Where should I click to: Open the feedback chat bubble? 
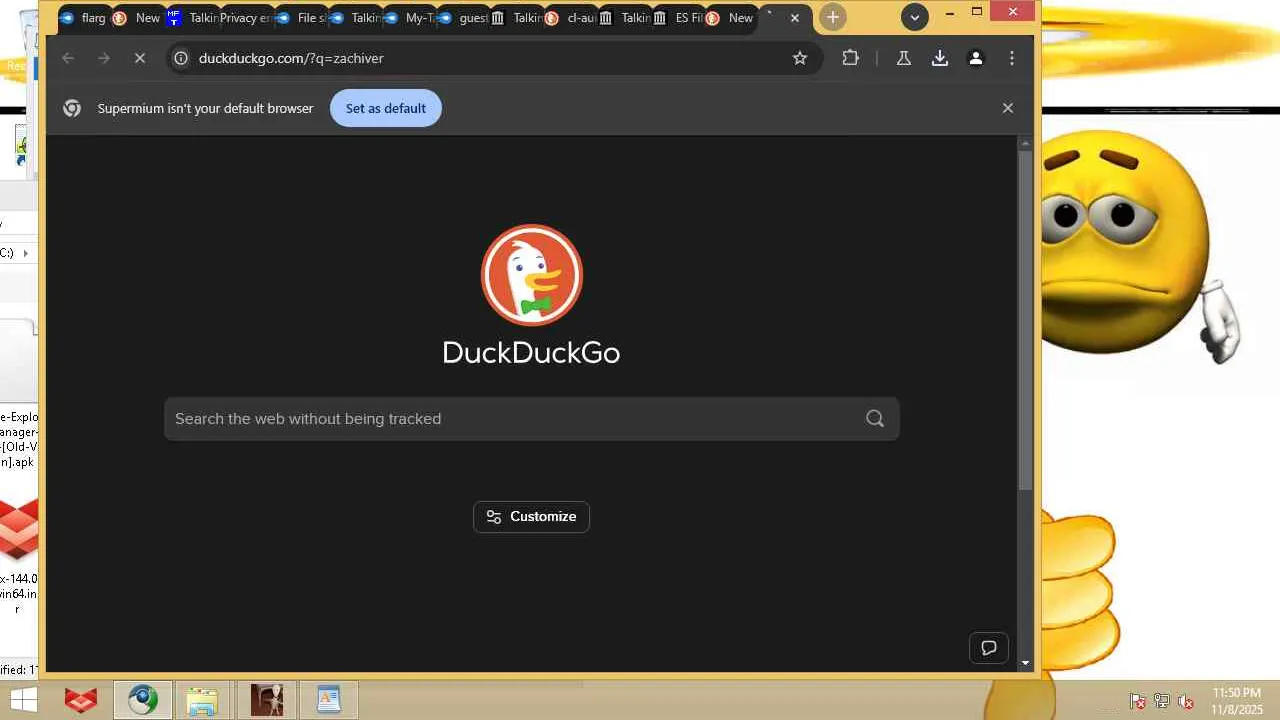(x=989, y=648)
